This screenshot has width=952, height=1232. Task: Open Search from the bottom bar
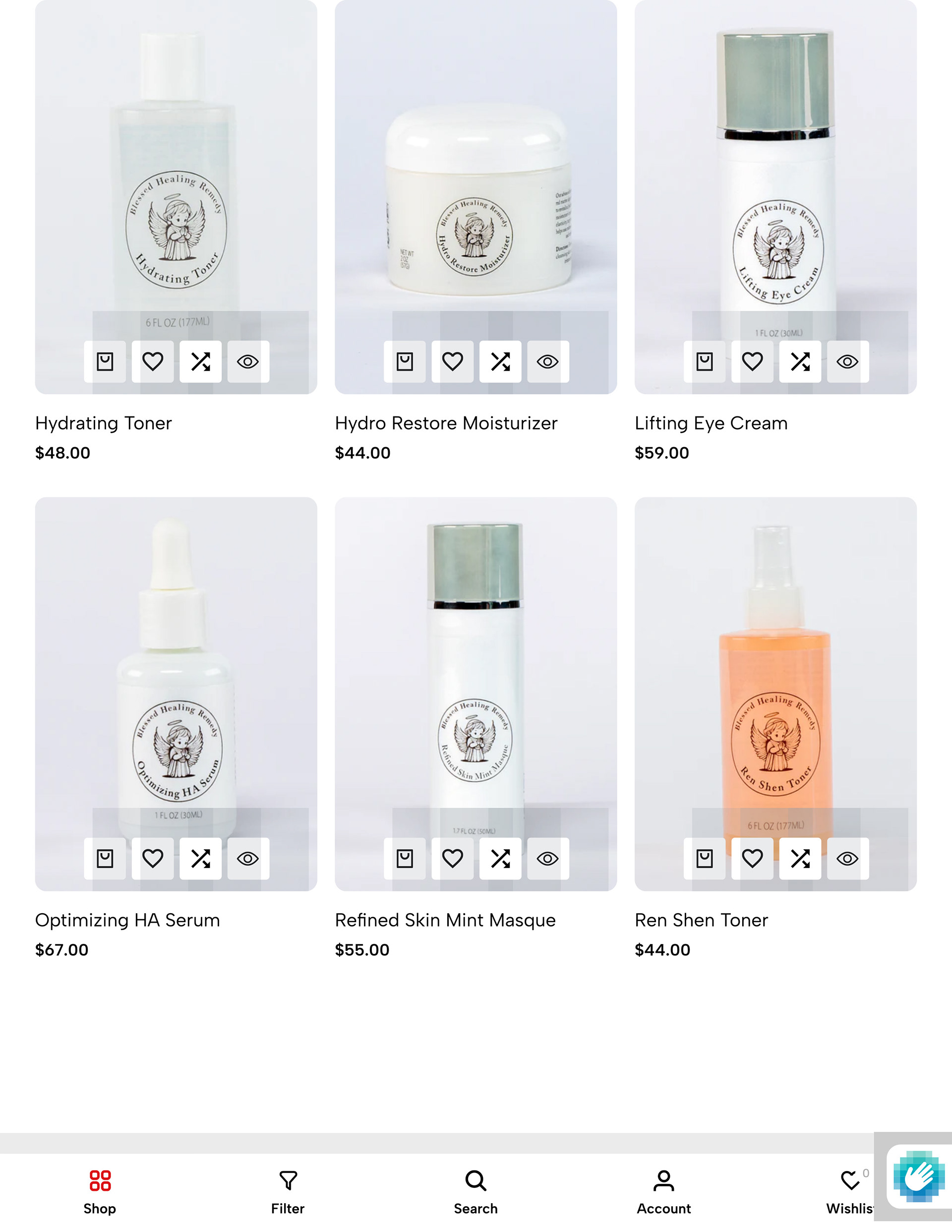476,1192
